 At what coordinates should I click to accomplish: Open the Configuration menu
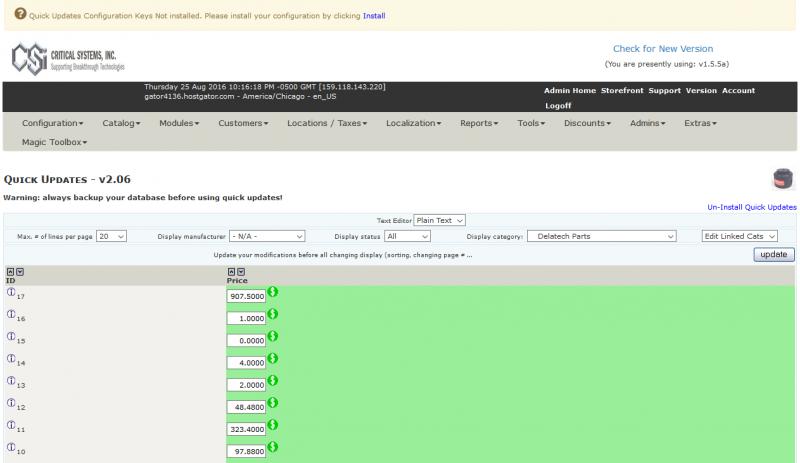(53, 123)
